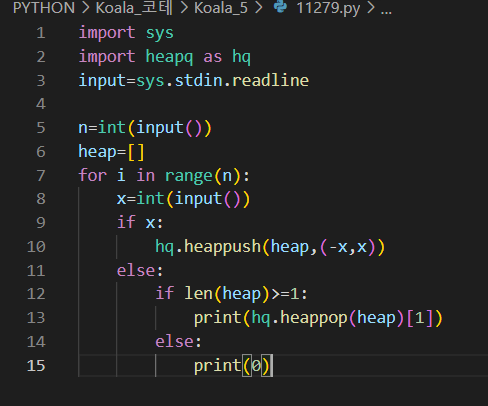
Task: Click the index '[1]' on line 13
Action: pyautogui.click(x=420, y=318)
